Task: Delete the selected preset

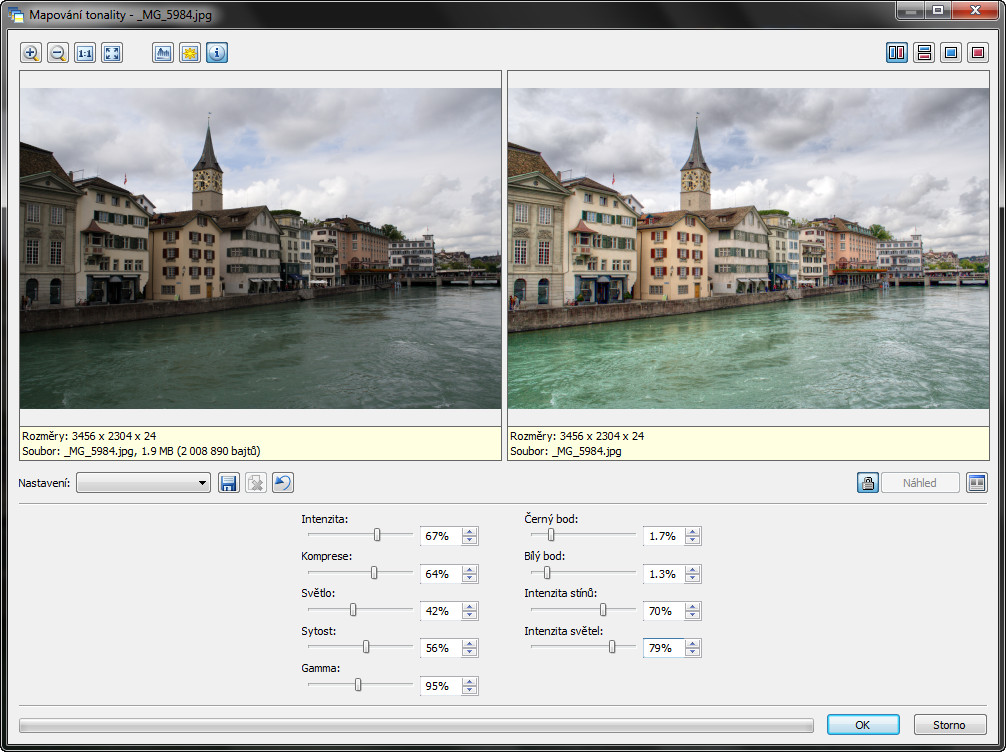Action: click(x=255, y=483)
